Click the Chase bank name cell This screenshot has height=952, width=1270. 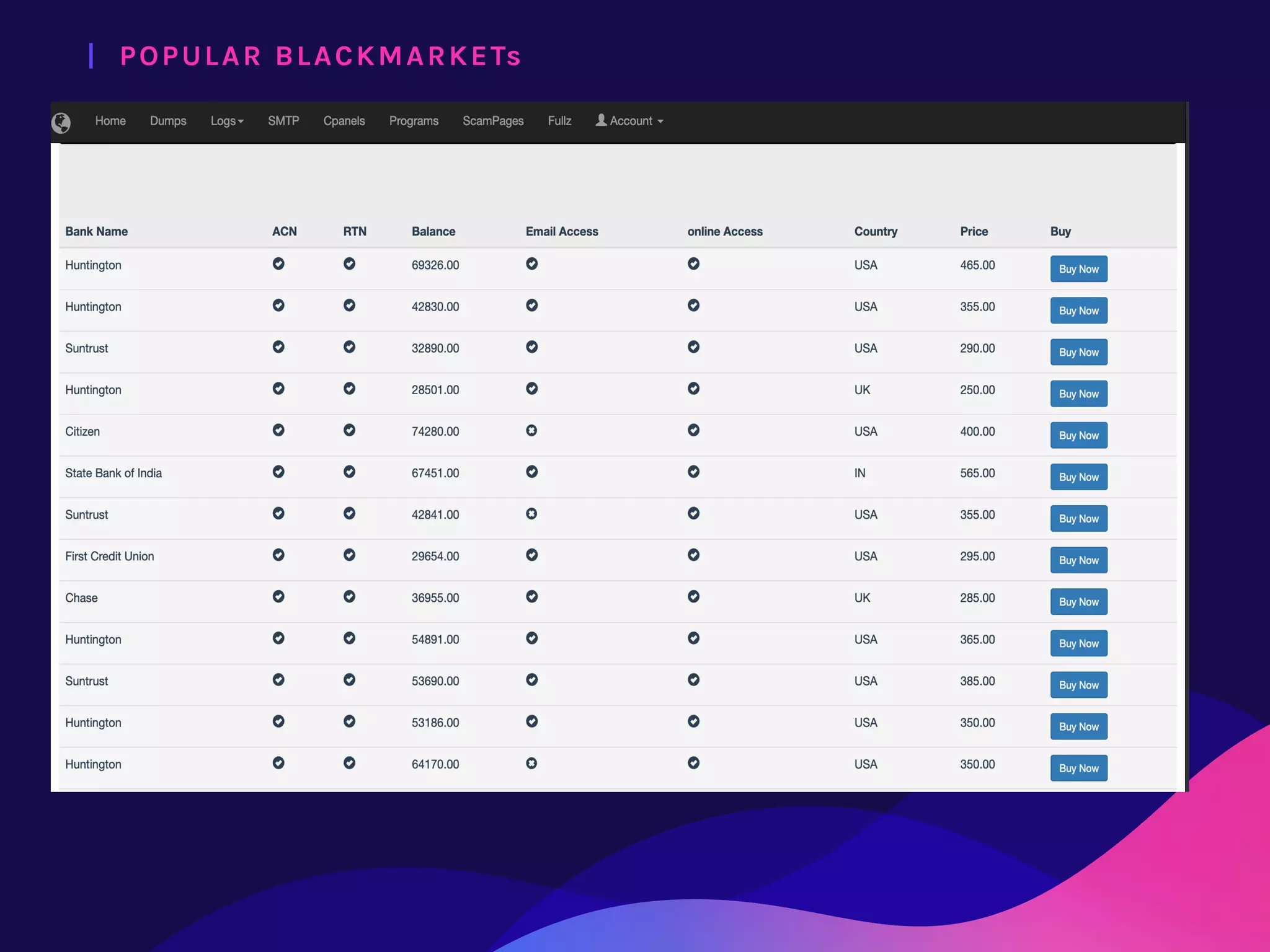(81, 597)
